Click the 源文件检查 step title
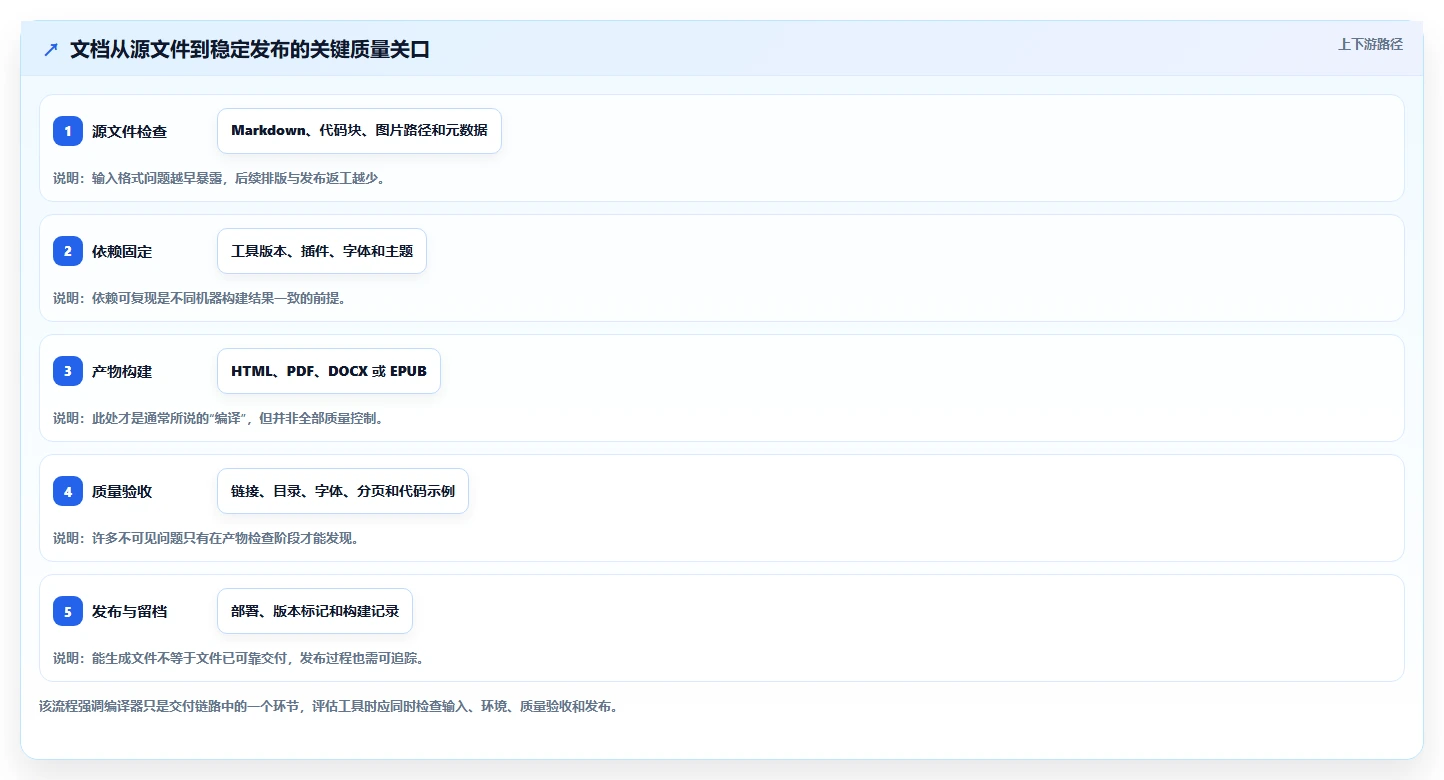The height and width of the screenshot is (780, 1444). pyautogui.click(x=129, y=131)
